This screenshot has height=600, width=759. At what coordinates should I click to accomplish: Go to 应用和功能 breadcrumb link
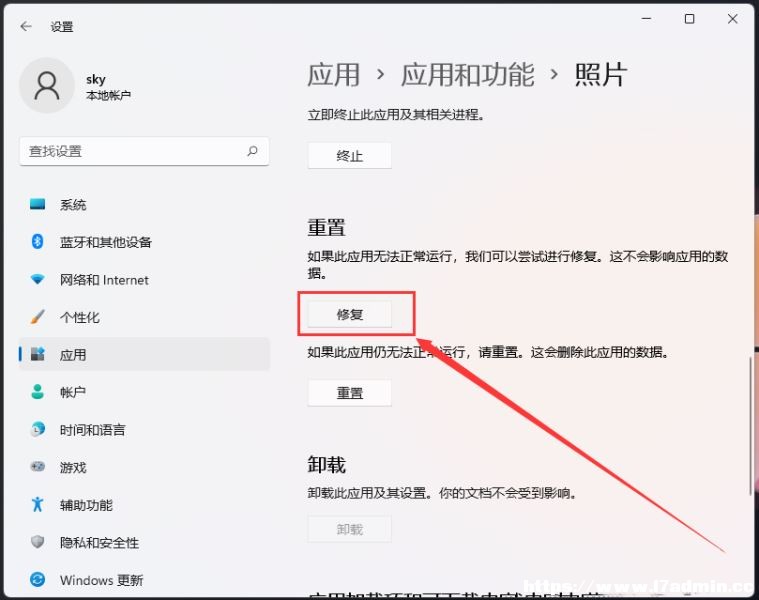[x=468, y=75]
